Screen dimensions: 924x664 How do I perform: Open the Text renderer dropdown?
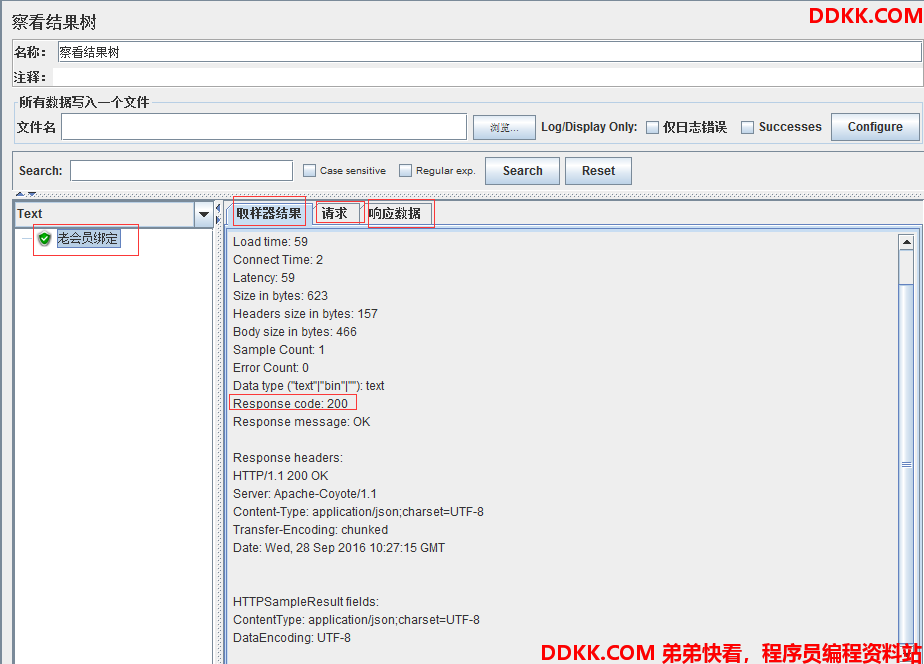tap(204, 214)
